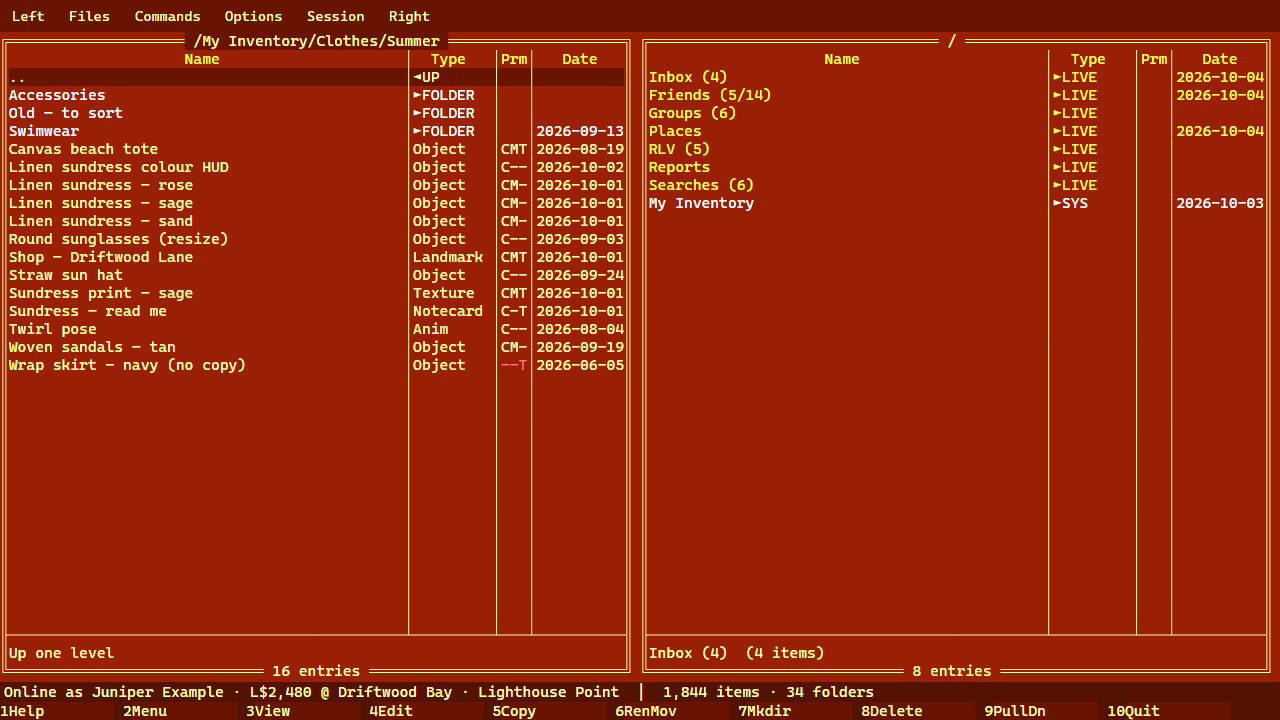This screenshot has height=720, width=1280.
Task: Open the Swimwear folder
Action: click(x=316, y=131)
